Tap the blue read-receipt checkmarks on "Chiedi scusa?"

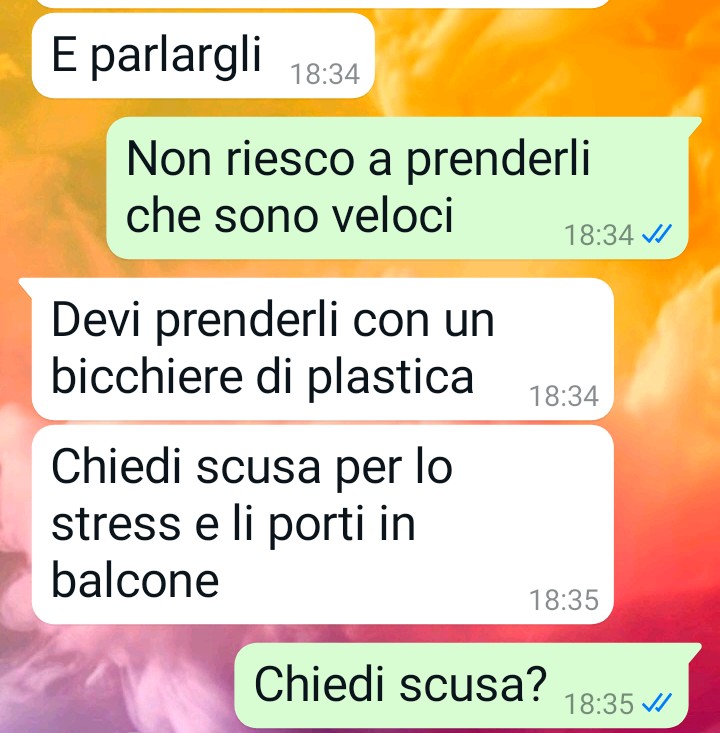point(657,703)
